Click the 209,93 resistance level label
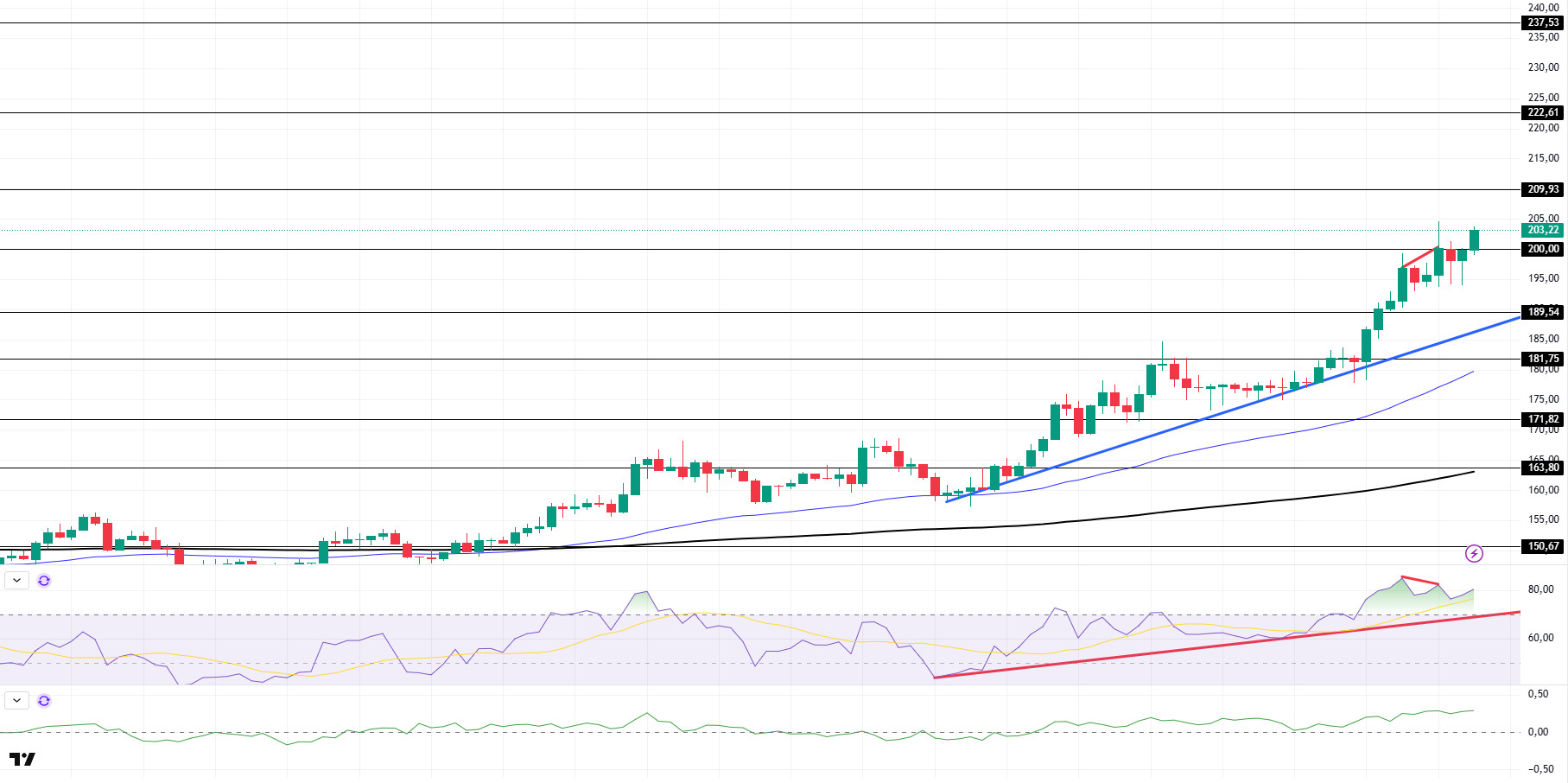Image resolution: width=1568 pixels, height=783 pixels. (1543, 189)
